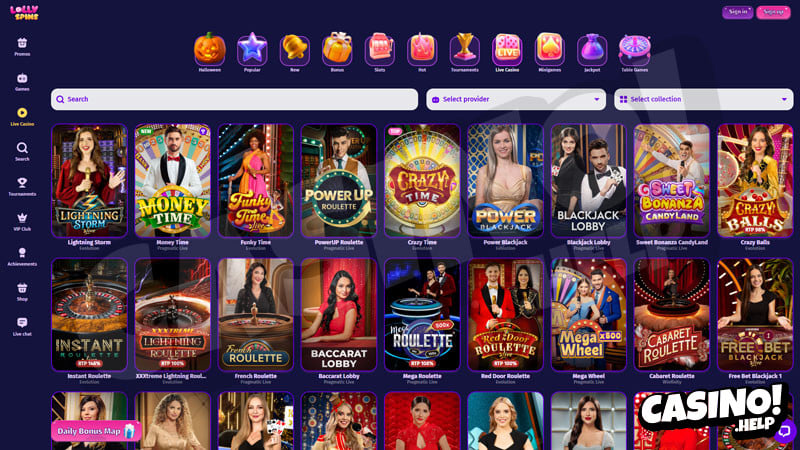The width and height of the screenshot is (800, 450).
Task: Open the Daily Bonus Map button
Action: tap(96, 431)
